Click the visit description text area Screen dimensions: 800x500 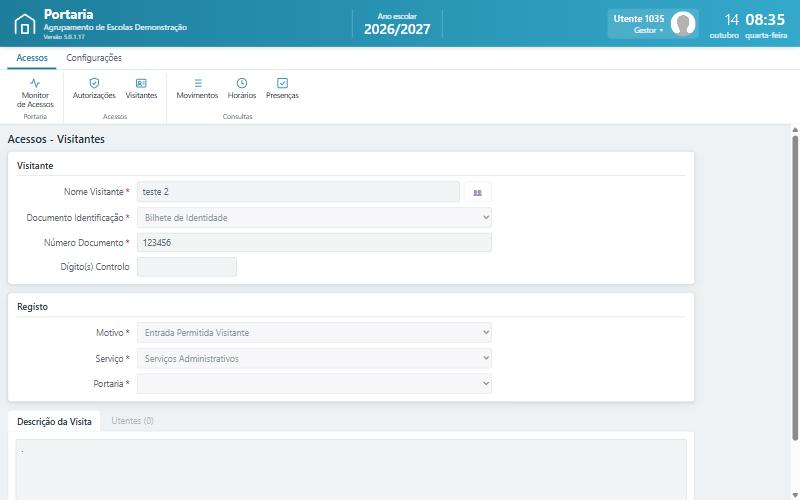click(x=351, y=469)
